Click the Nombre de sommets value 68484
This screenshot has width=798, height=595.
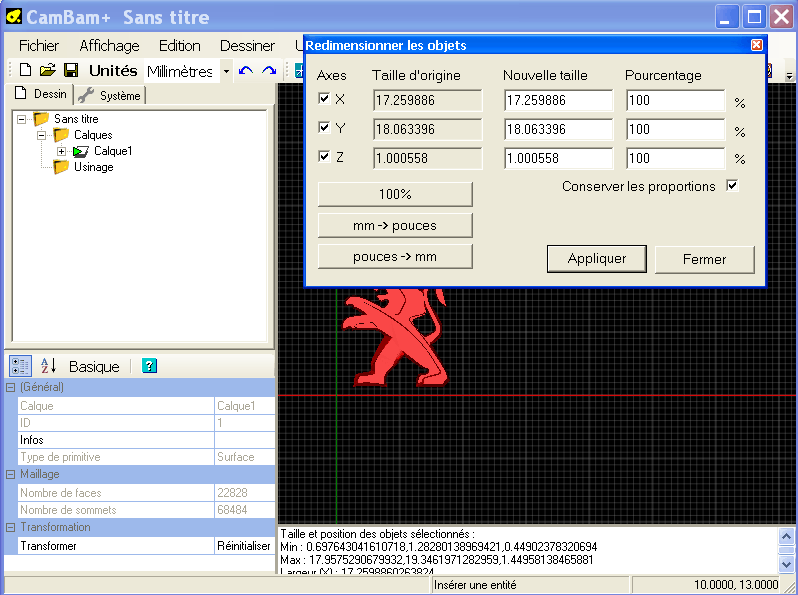(x=245, y=510)
